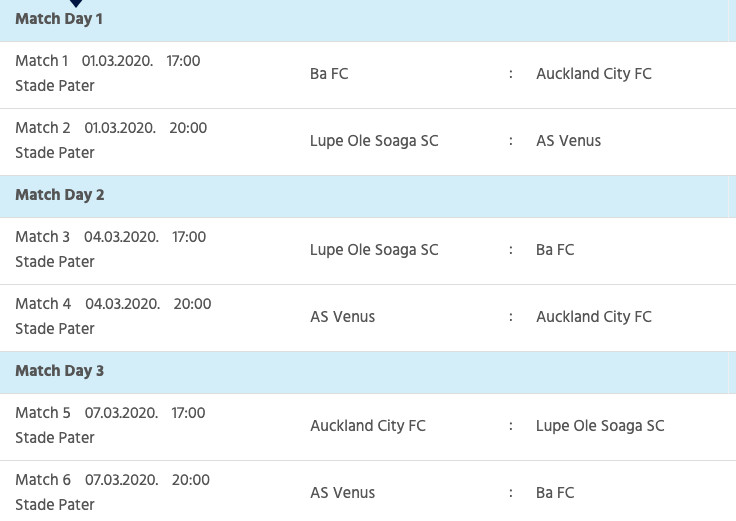
Task: Open Auckland City FC in Match 5
Action: 367,426
